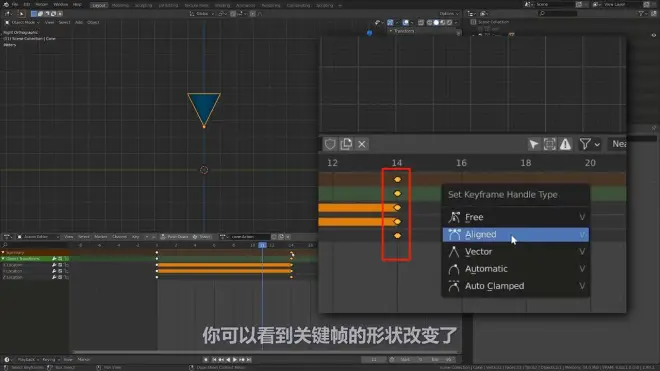Switch to Animation workspace tab

tap(245, 5)
